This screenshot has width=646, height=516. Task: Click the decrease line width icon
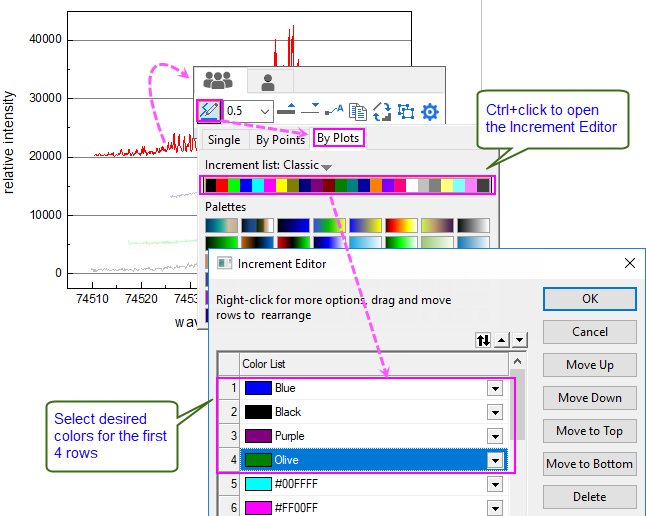click(310, 111)
